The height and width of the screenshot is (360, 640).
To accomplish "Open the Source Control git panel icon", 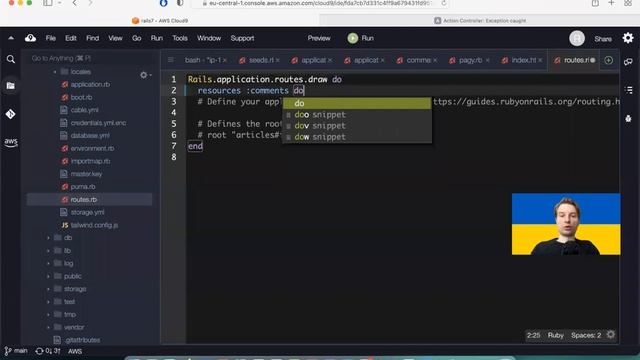I will [11, 114].
